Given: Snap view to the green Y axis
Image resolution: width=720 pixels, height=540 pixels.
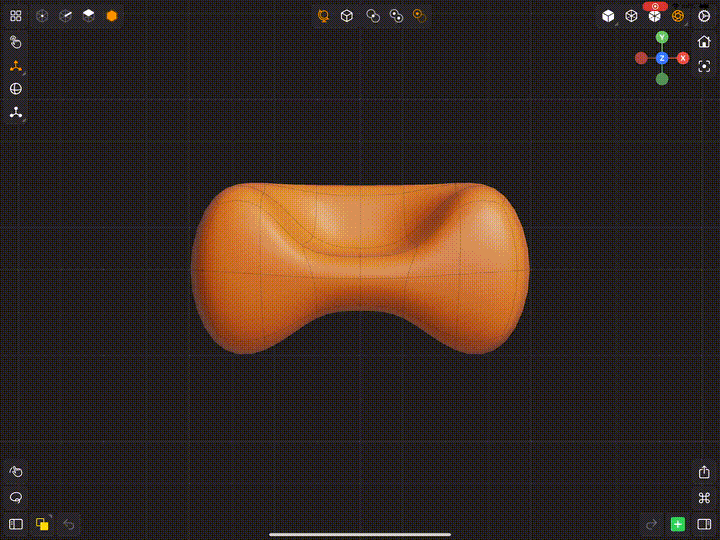Looking at the screenshot, I should point(662,37).
